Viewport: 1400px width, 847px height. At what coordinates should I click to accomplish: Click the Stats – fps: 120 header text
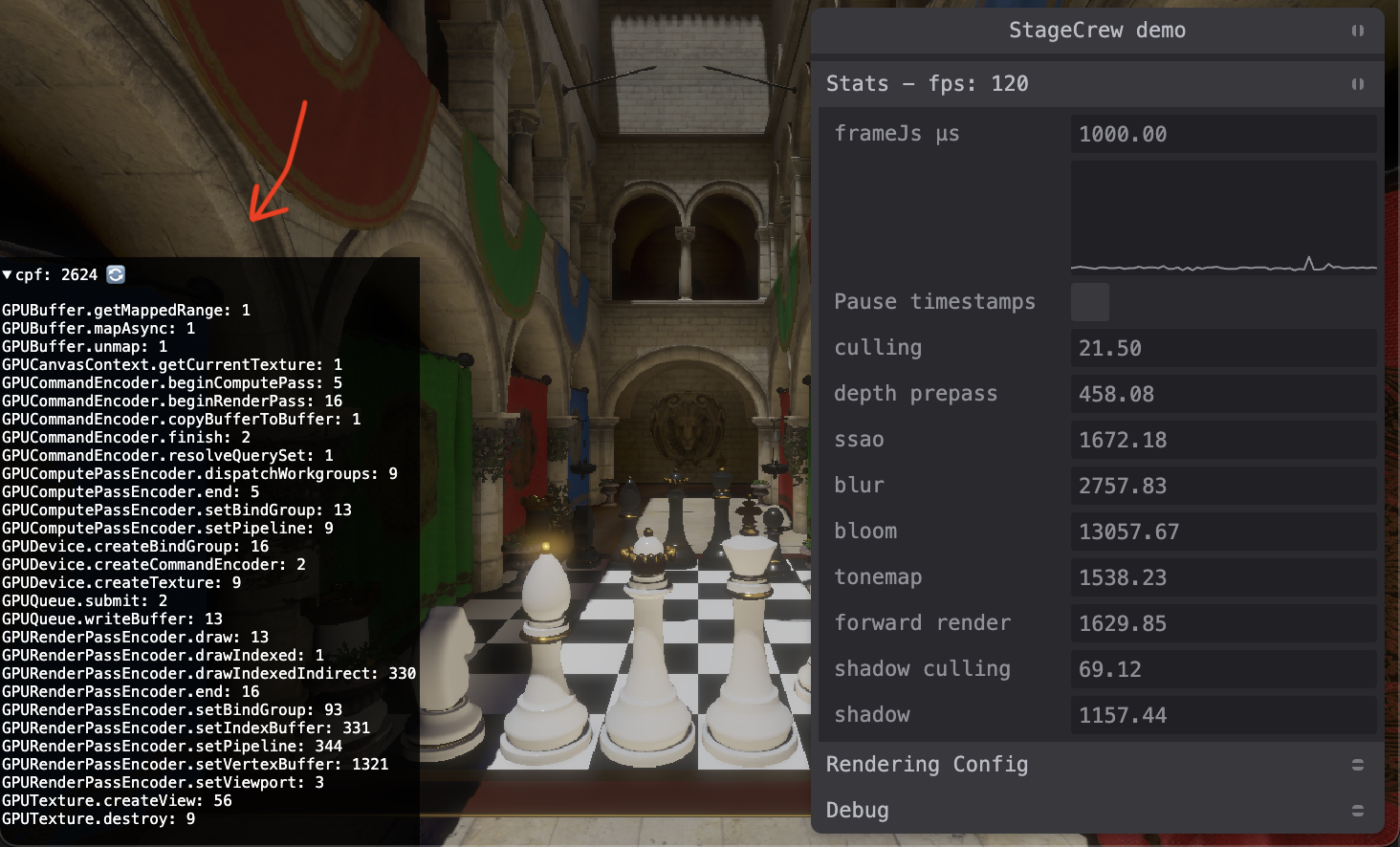[x=927, y=84]
